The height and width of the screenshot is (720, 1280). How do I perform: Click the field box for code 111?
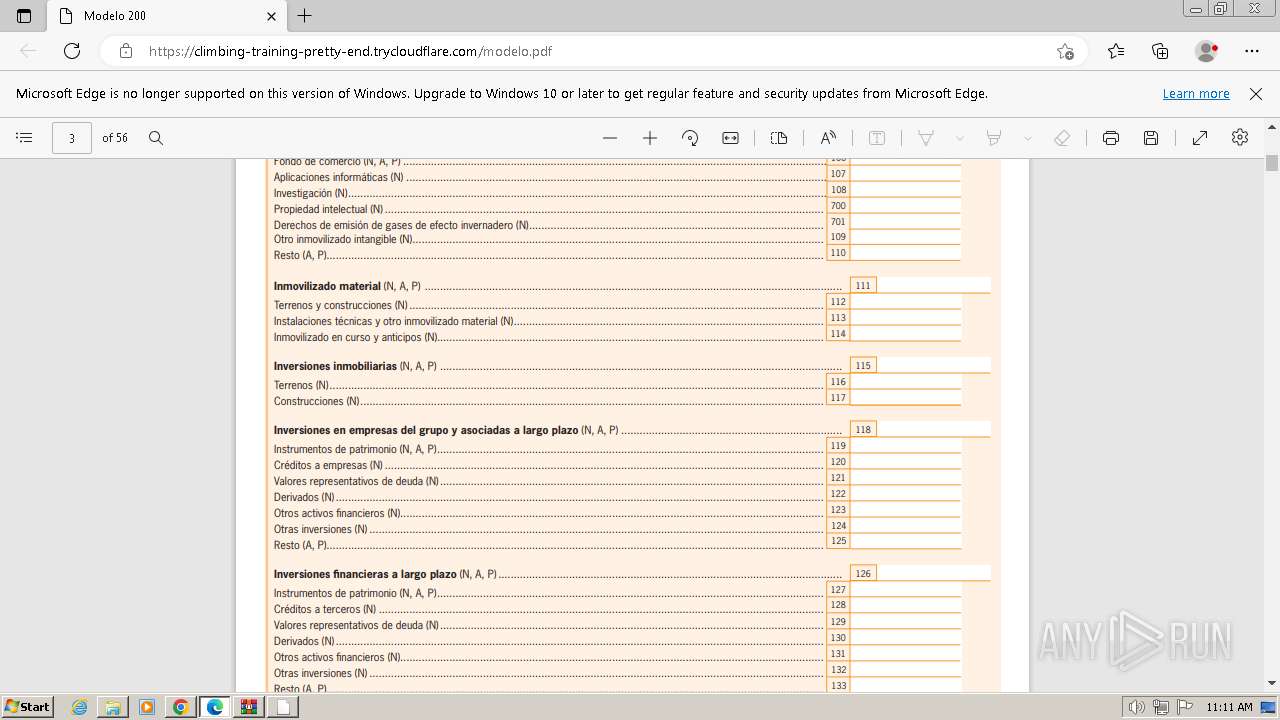(934, 285)
